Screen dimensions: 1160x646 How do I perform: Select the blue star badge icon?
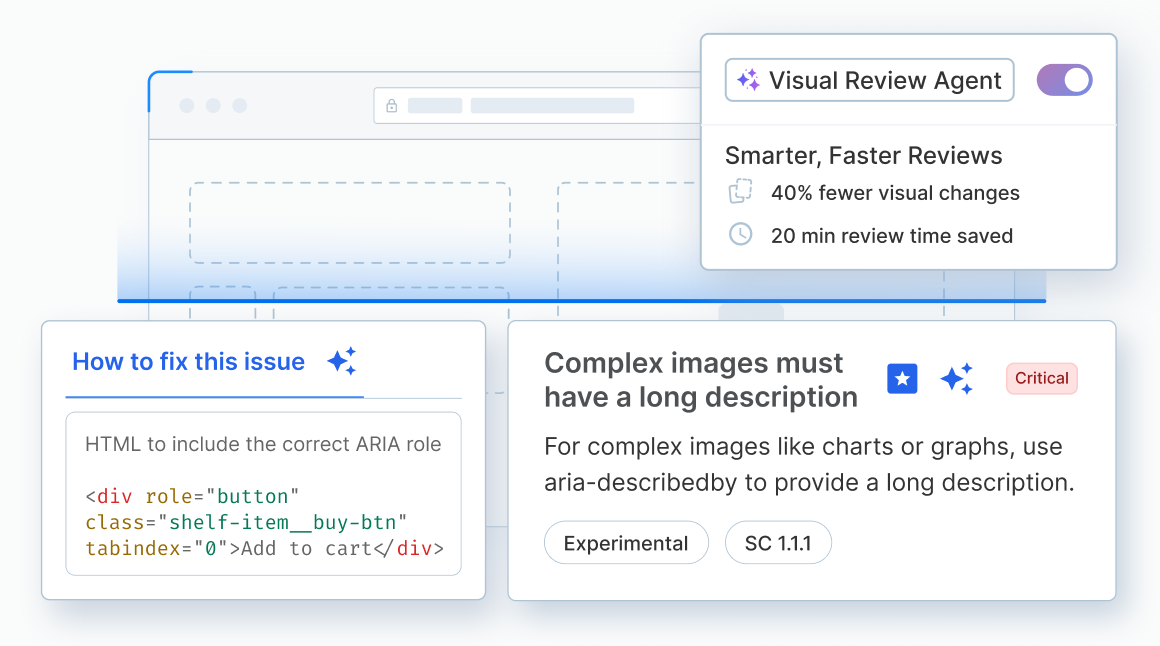(902, 379)
